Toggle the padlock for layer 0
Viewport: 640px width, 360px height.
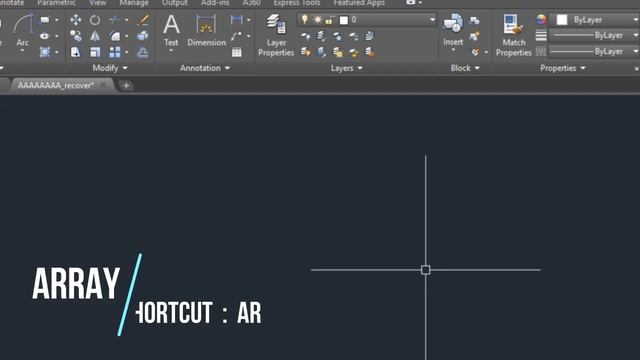click(330, 20)
